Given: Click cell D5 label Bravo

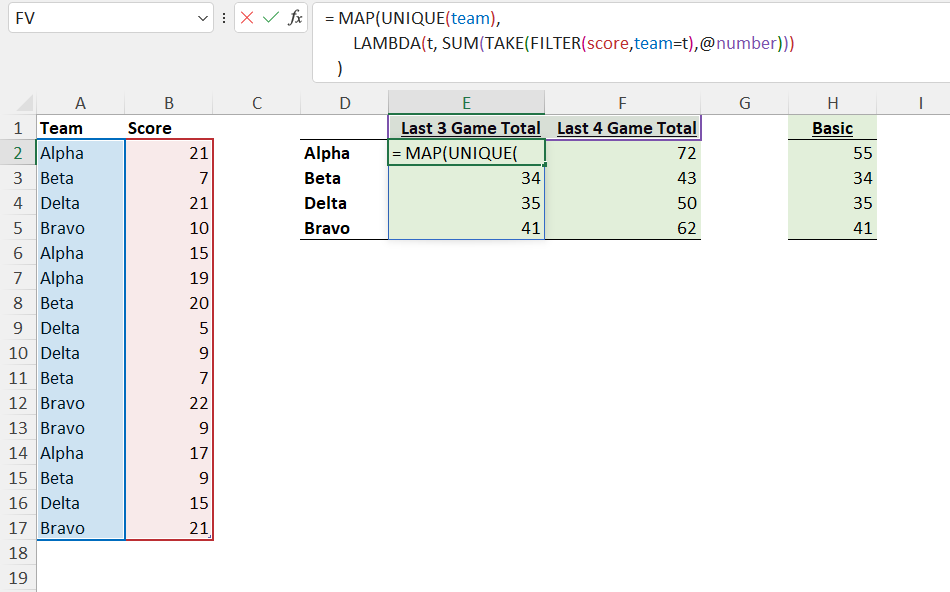Looking at the screenshot, I should [x=345, y=228].
